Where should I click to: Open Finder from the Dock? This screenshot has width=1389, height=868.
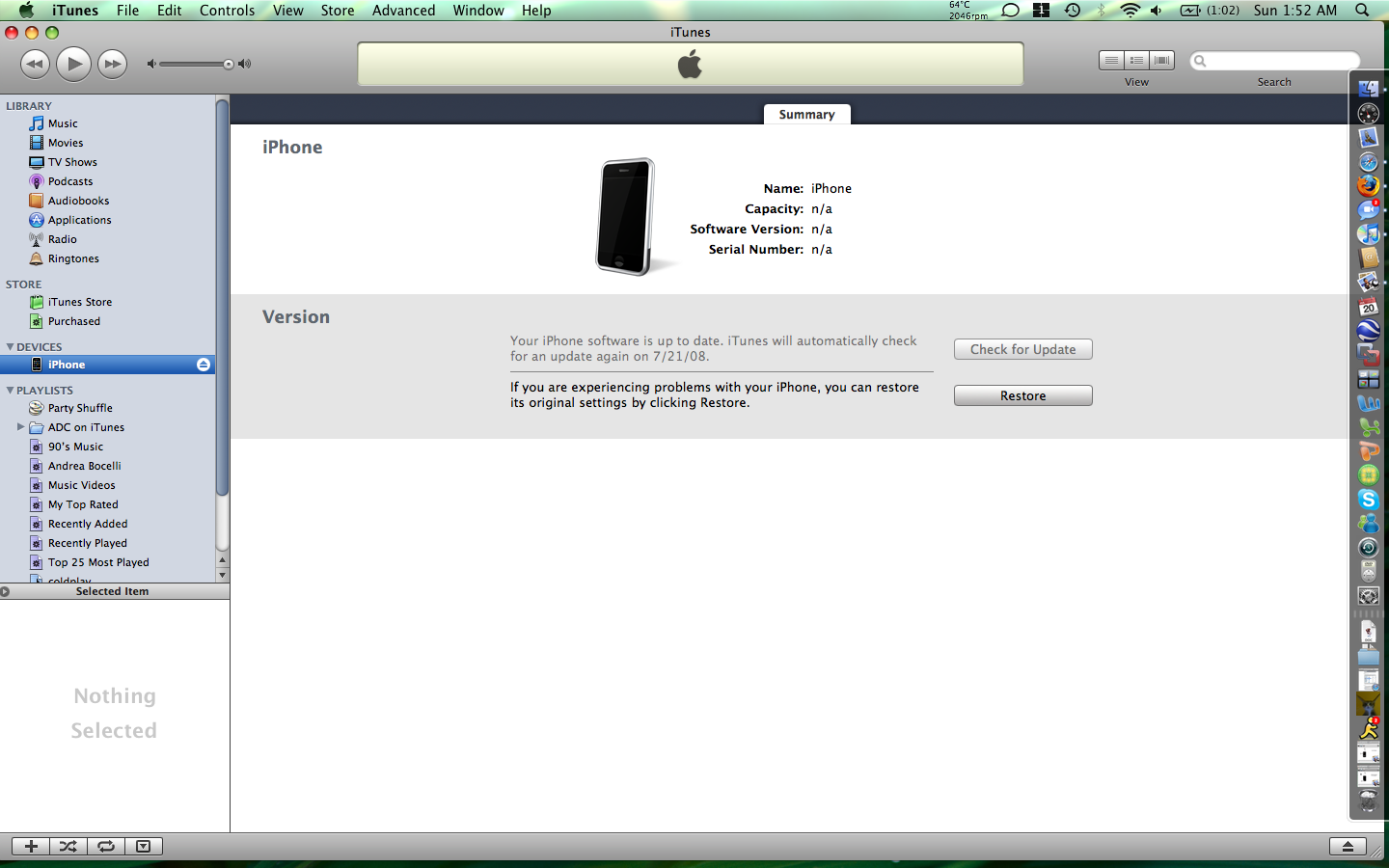pos(1369,89)
